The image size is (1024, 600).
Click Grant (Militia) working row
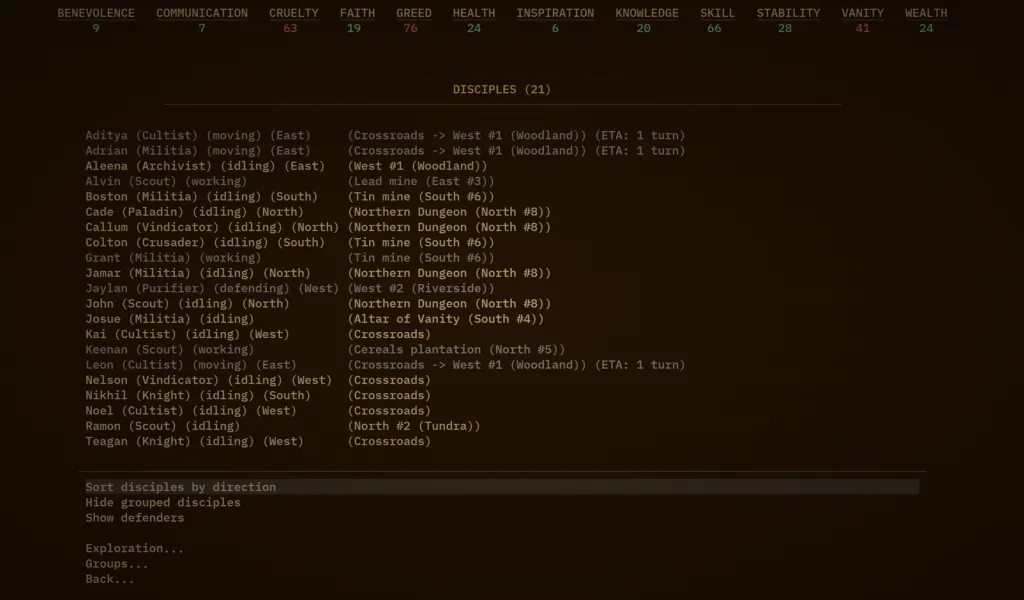(290, 258)
